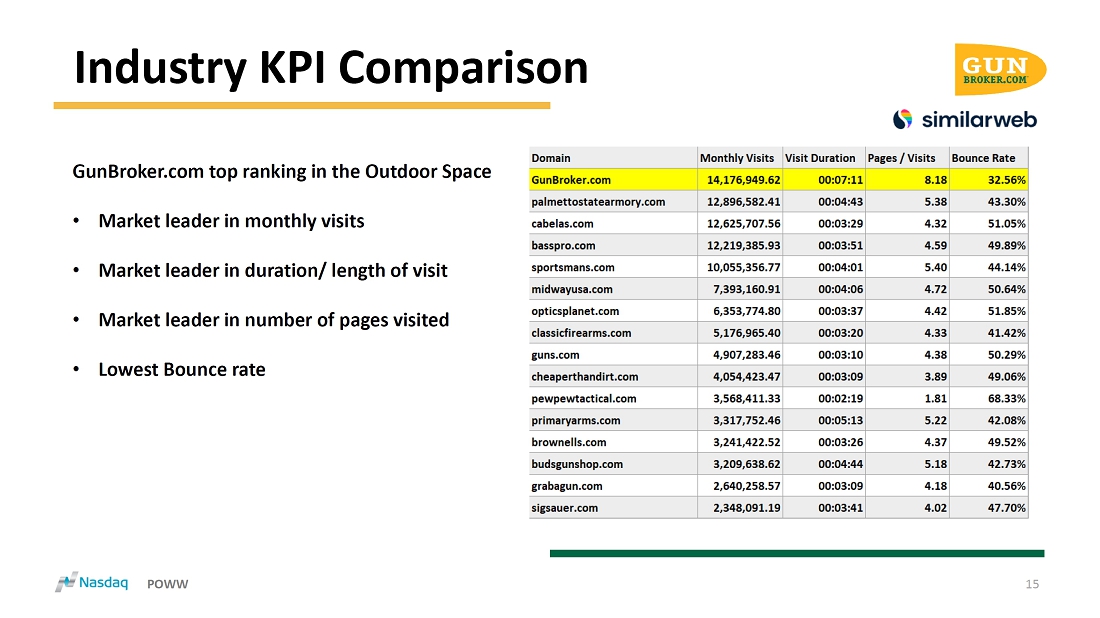1100x618 pixels.
Task: Select the POWW ticker text
Action: (x=168, y=584)
